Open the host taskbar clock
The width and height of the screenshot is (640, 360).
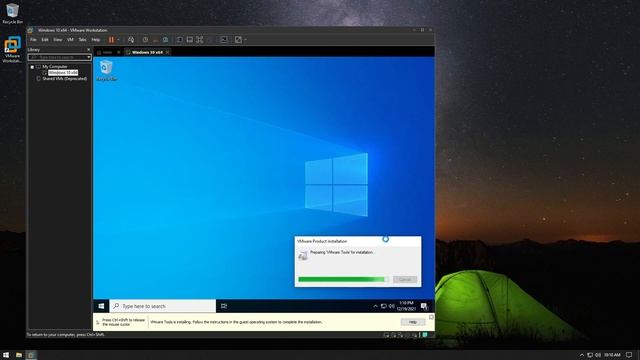point(612,355)
